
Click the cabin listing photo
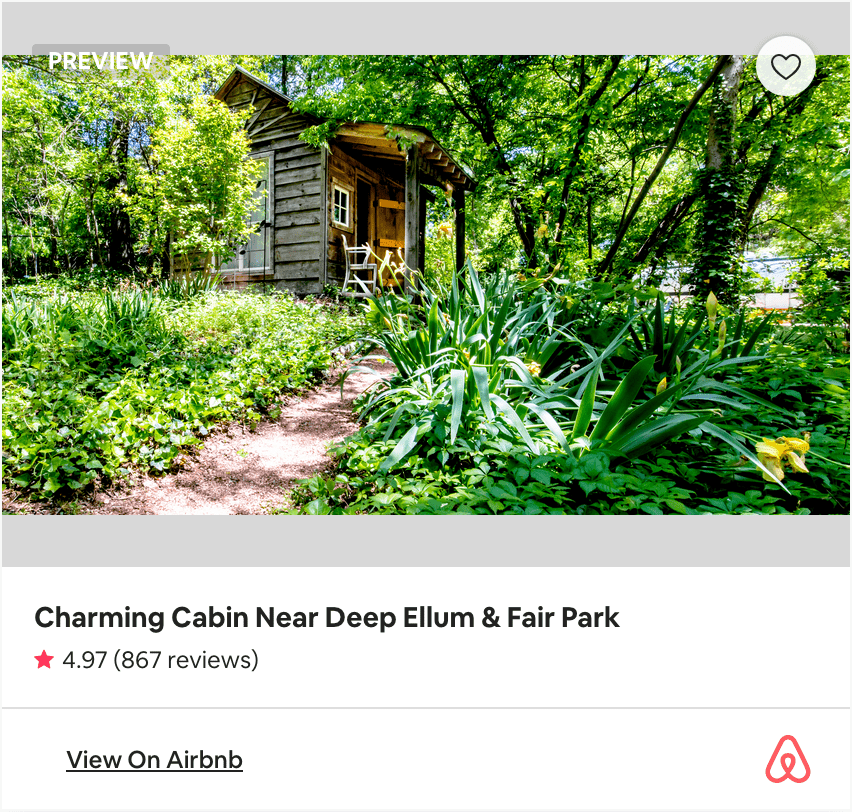tap(426, 285)
